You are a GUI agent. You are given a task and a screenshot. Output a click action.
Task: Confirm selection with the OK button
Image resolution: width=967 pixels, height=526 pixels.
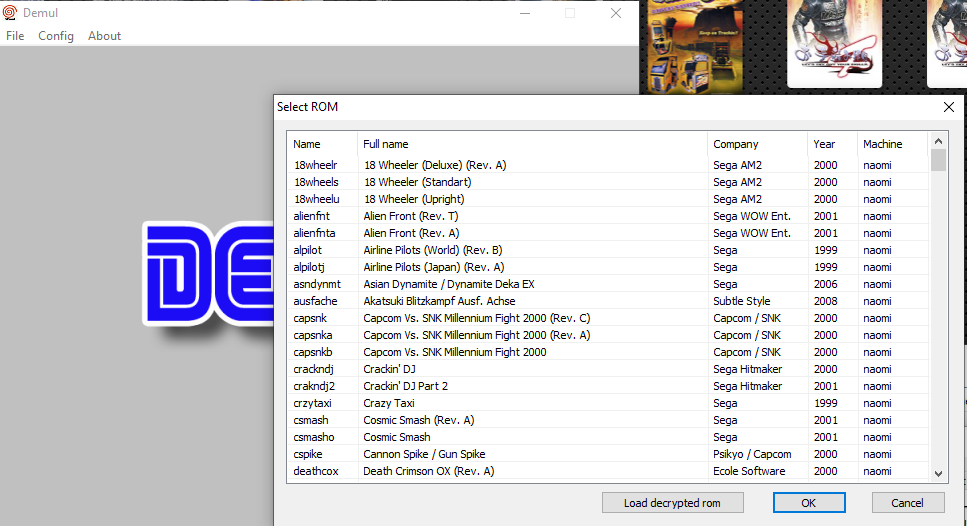click(809, 503)
